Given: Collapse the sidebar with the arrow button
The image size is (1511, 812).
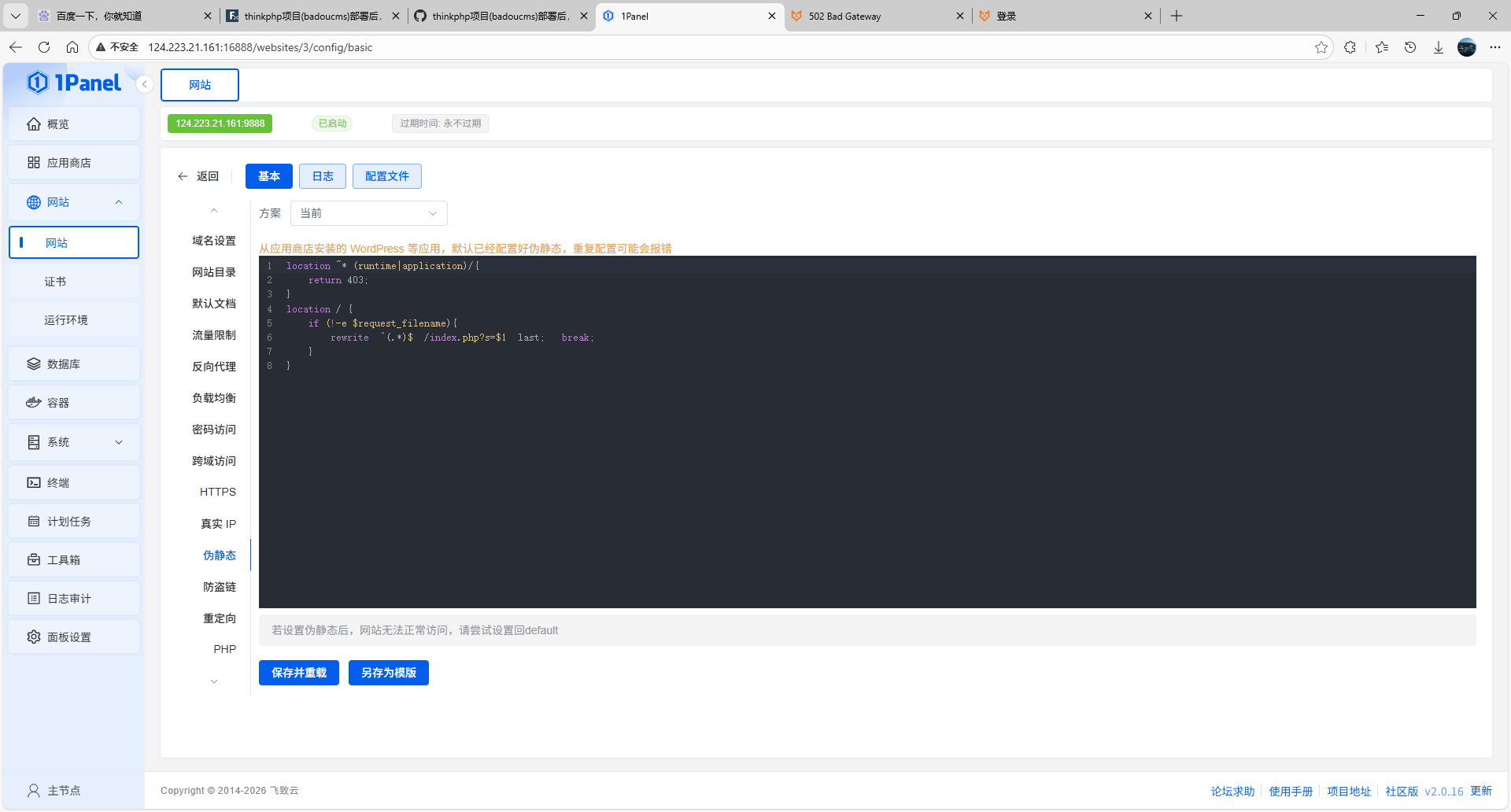Looking at the screenshot, I should (x=145, y=84).
